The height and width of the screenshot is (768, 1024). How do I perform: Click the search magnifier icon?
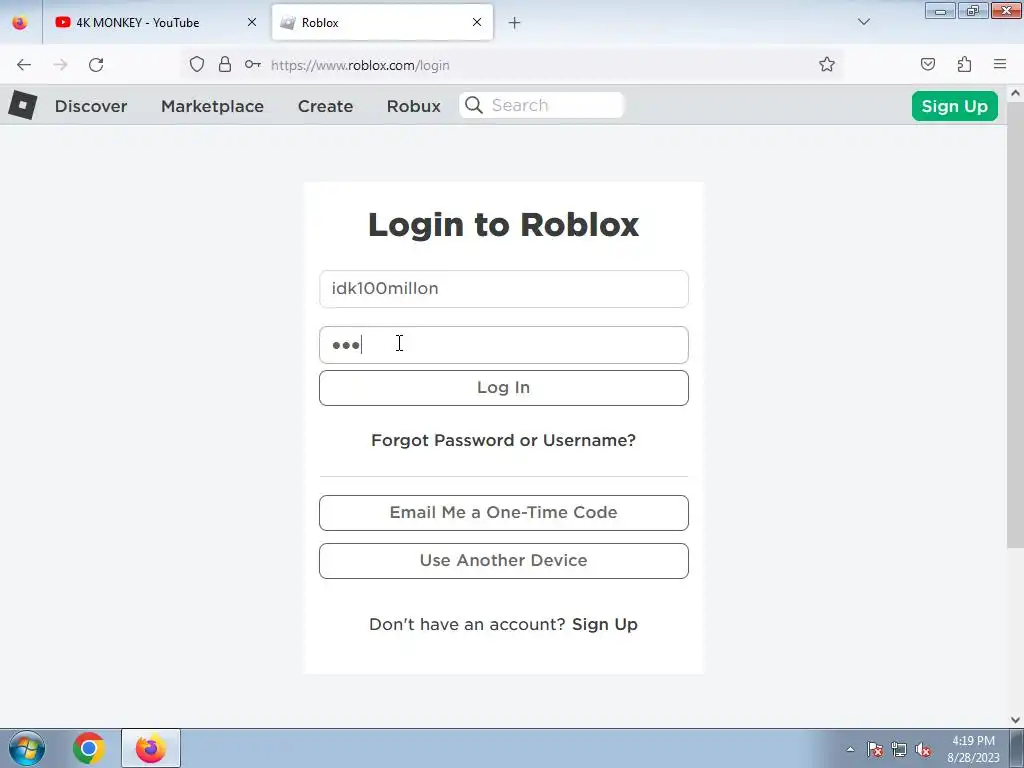click(x=474, y=105)
